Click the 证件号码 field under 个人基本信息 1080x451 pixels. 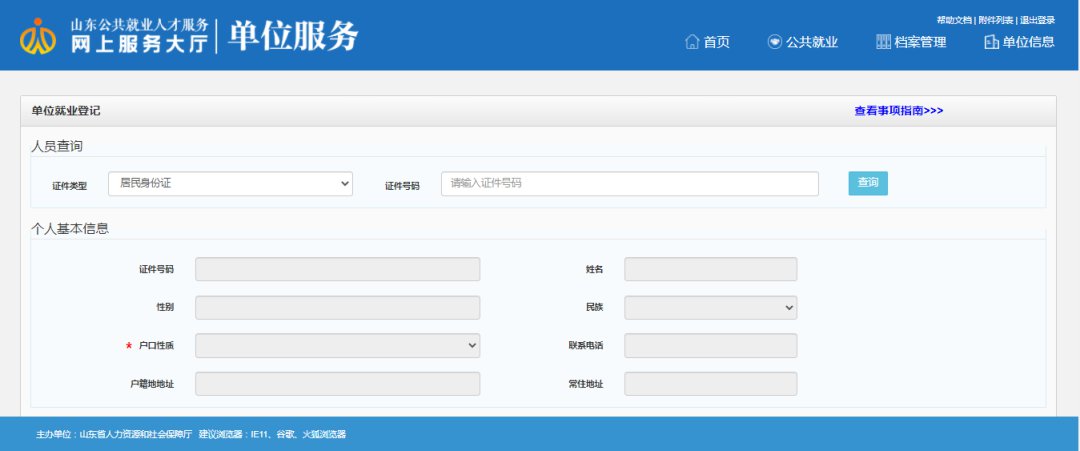[x=337, y=269]
